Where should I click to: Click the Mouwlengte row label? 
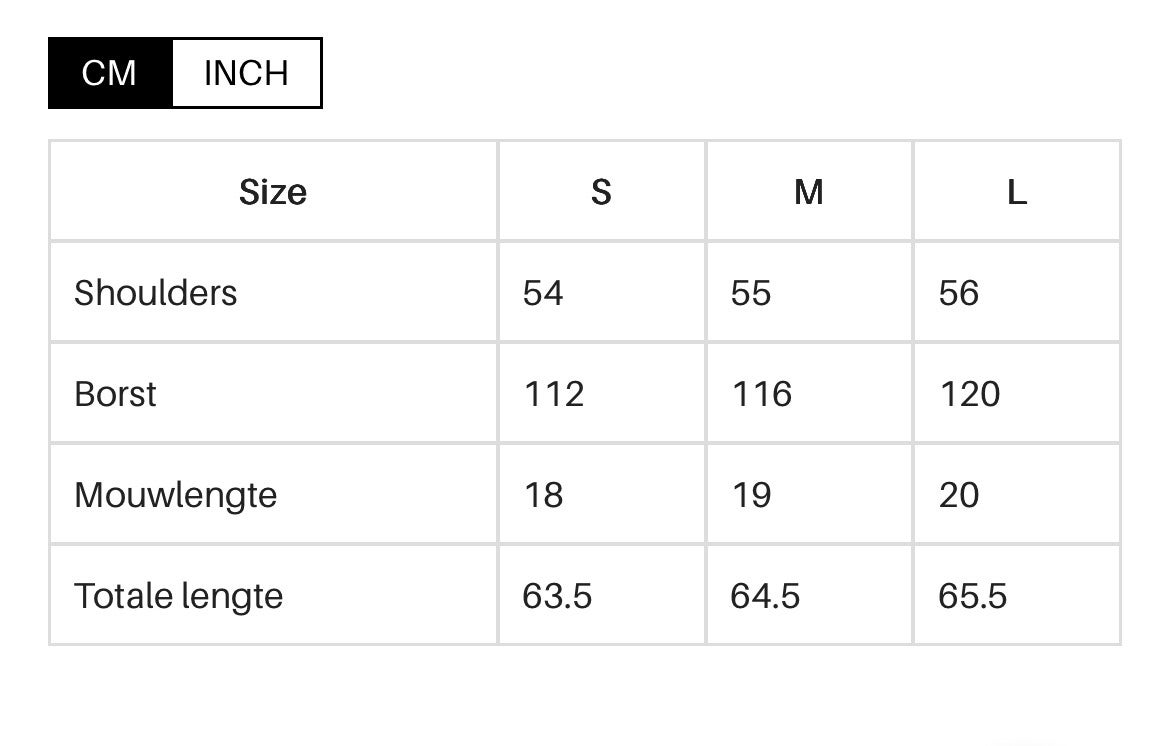(x=176, y=495)
